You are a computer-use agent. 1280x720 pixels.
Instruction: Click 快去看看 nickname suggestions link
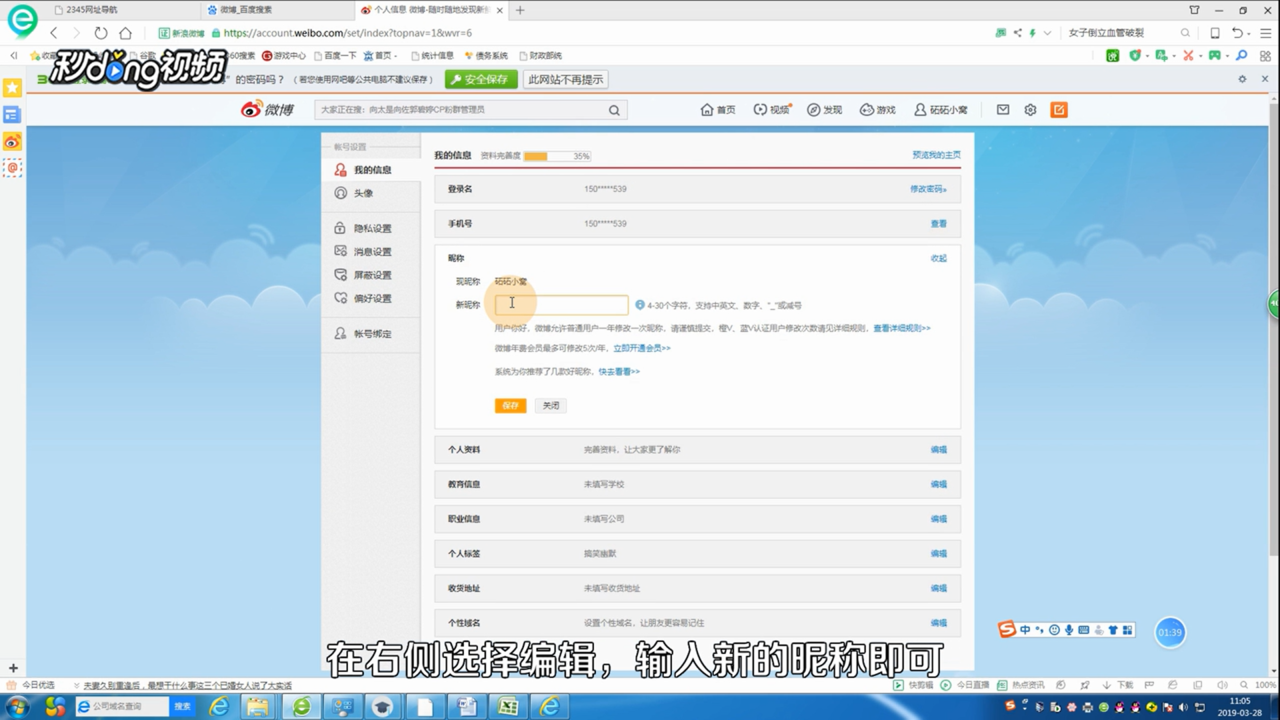(x=619, y=371)
